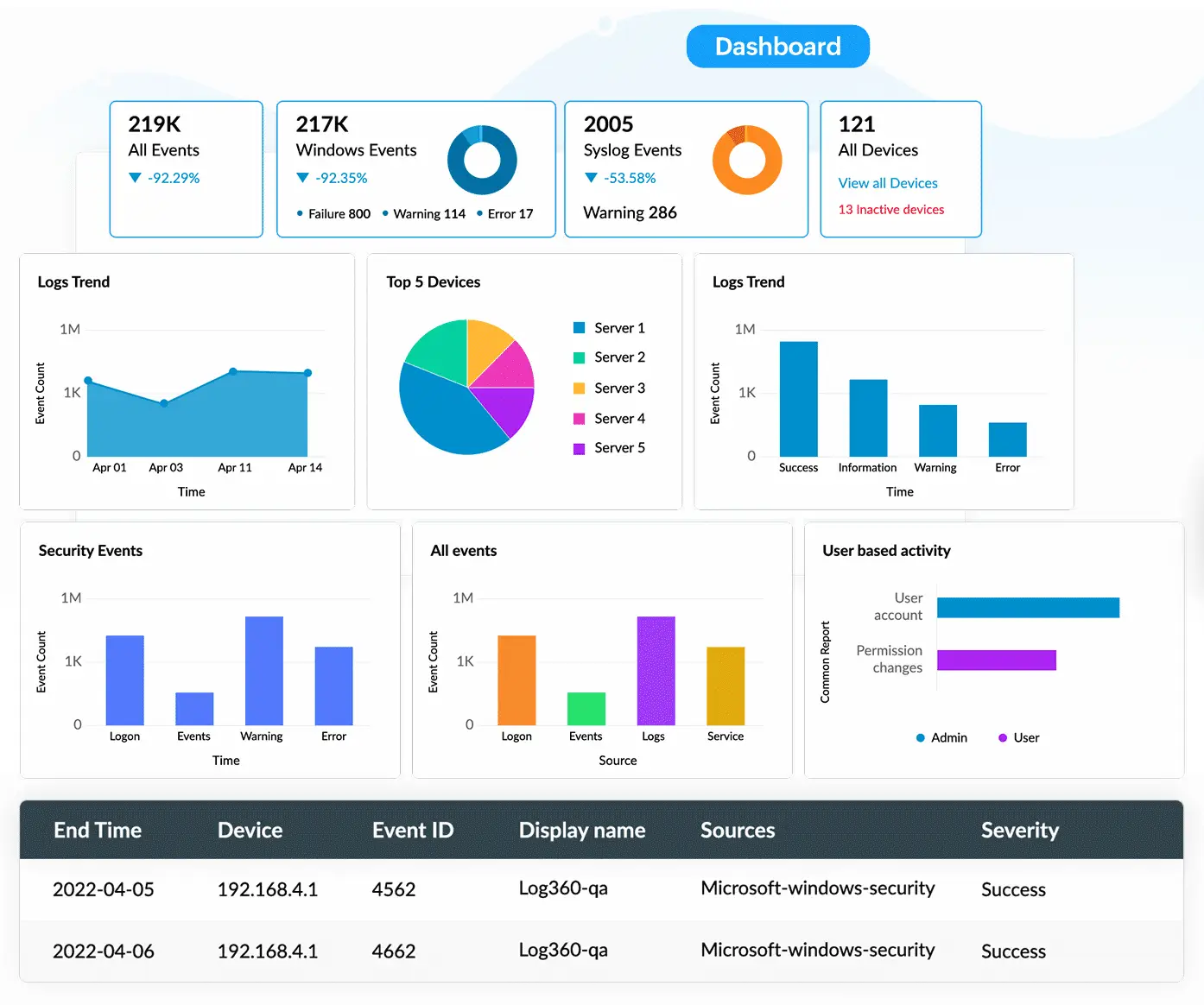Screen dimensions: 1204x1005
Task: Click the purple Logs bar in All events
Action: 656,671
